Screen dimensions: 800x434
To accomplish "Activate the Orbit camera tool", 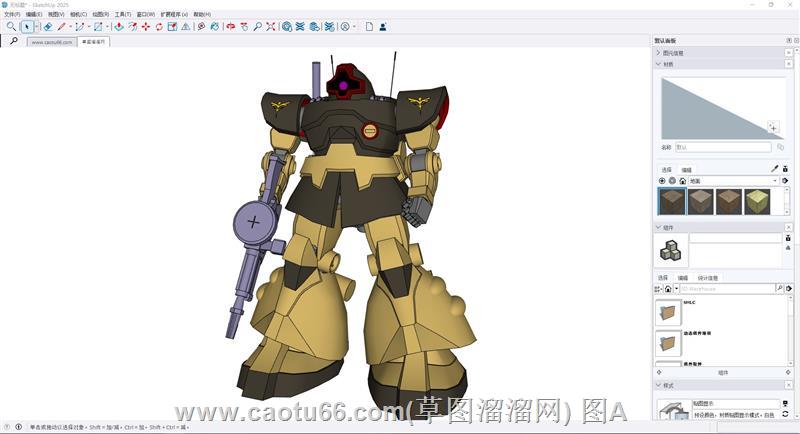I will 231,27.
